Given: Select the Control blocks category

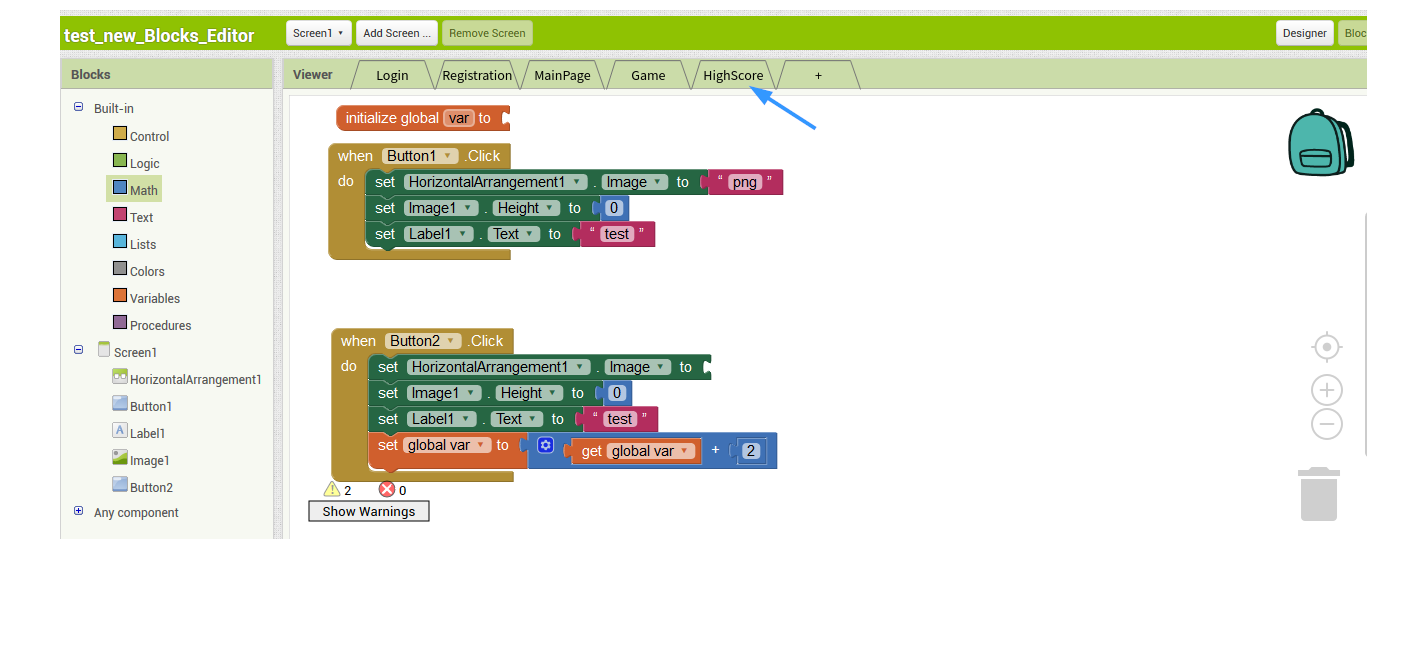Looking at the screenshot, I should click(140, 136).
